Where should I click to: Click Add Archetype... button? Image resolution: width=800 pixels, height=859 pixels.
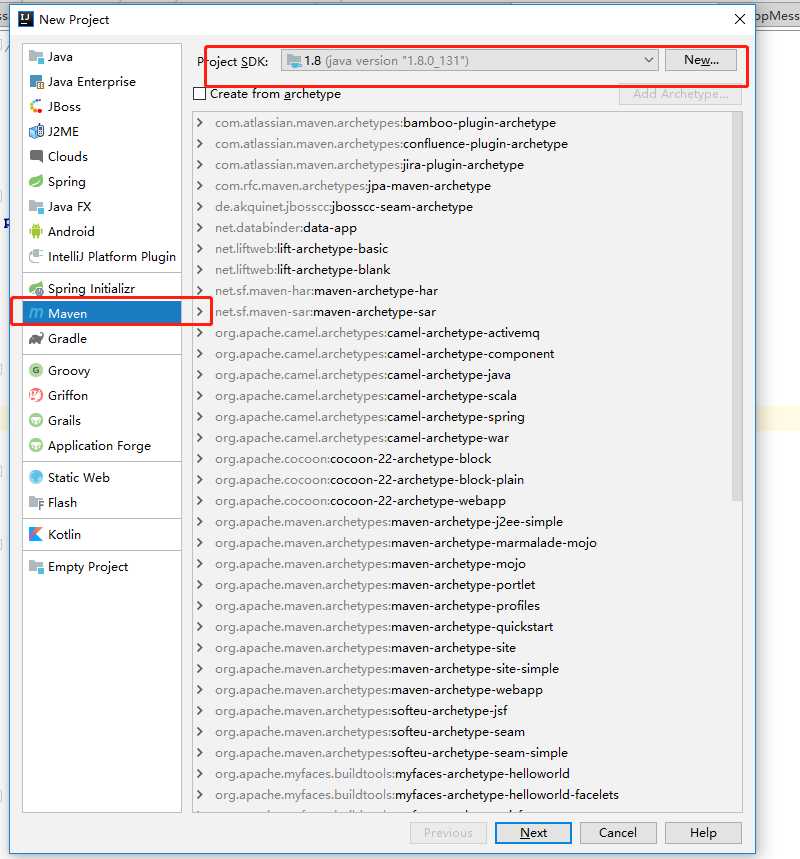(x=681, y=94)
